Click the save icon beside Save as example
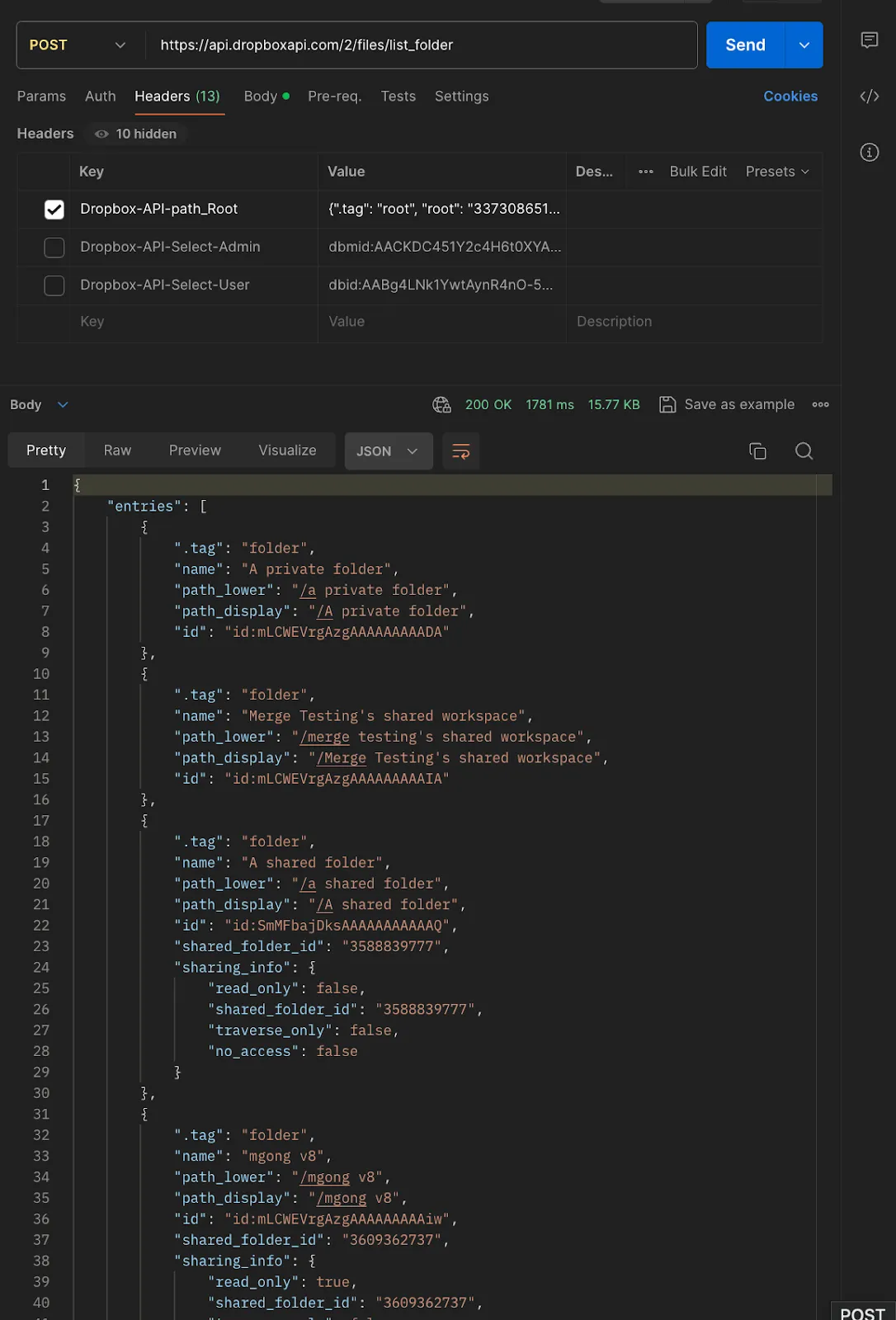Image resolution: width=896 pixels, height=1320 pixels. [x=667, y=404]
